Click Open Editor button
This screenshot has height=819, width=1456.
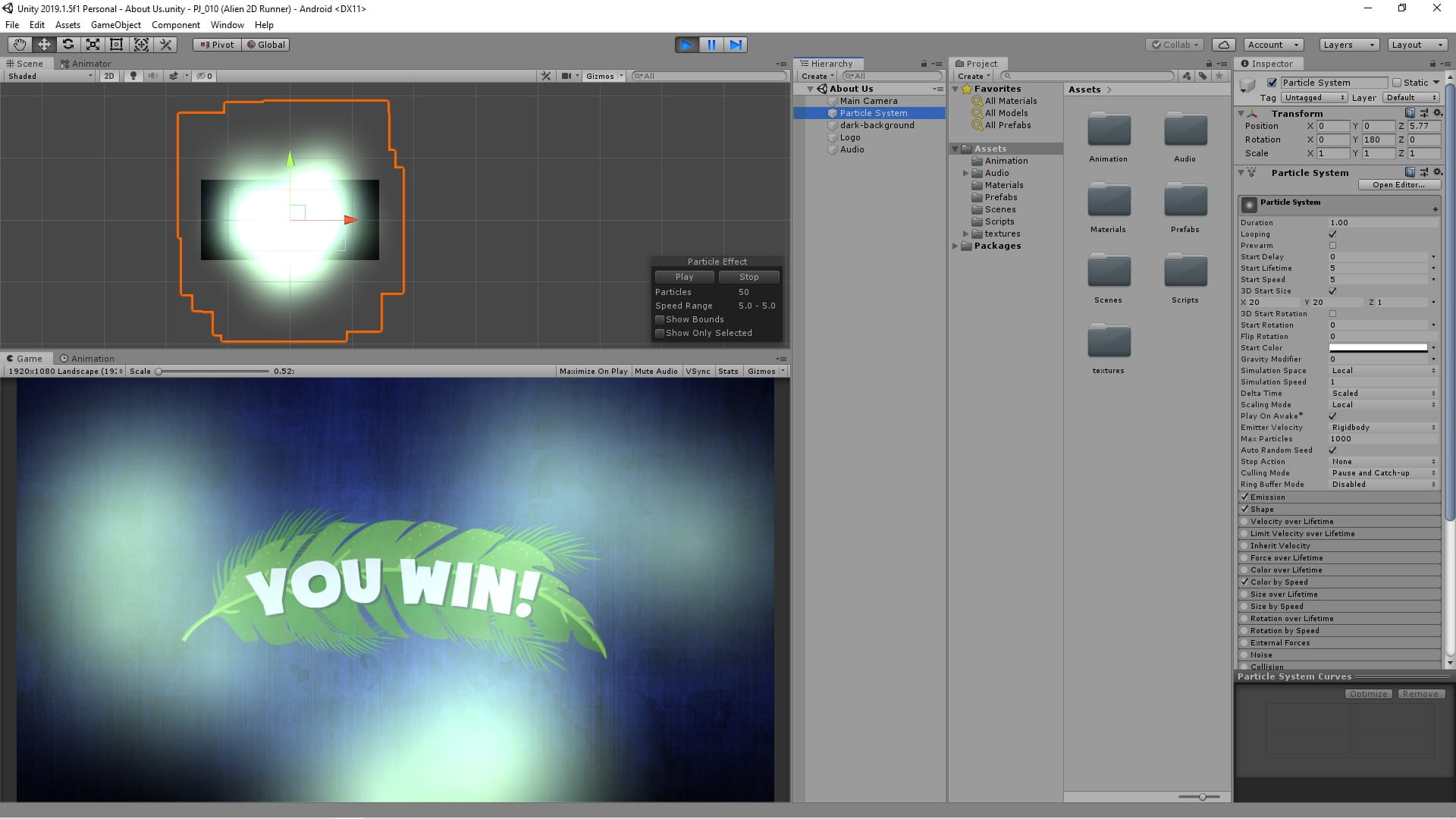pos(1398,185)
